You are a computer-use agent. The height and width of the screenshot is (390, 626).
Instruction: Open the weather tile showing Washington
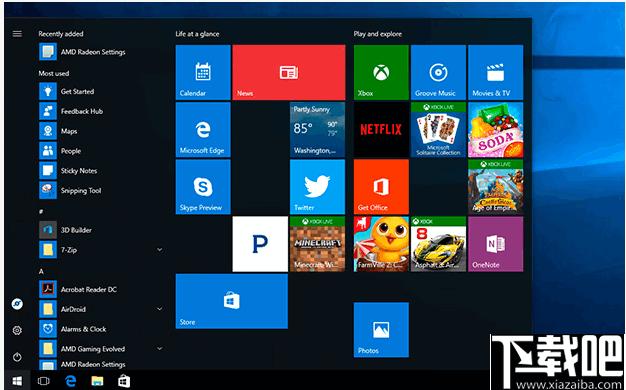pyautogui.click(x=317, y=130)
